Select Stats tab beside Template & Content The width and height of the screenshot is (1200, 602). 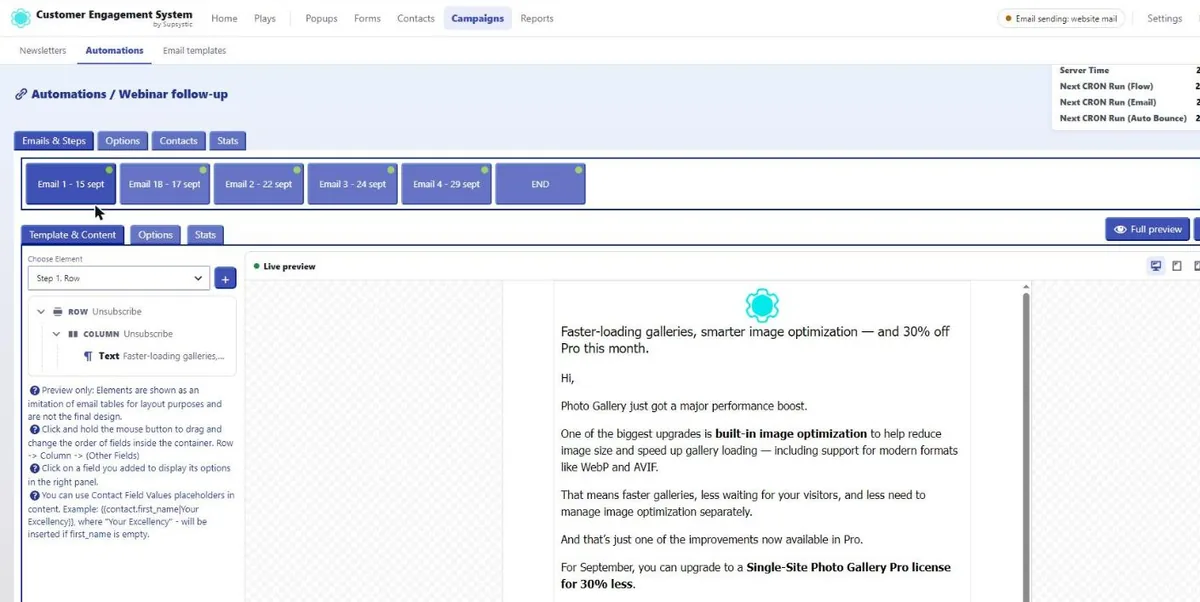(x=205, y=235)
